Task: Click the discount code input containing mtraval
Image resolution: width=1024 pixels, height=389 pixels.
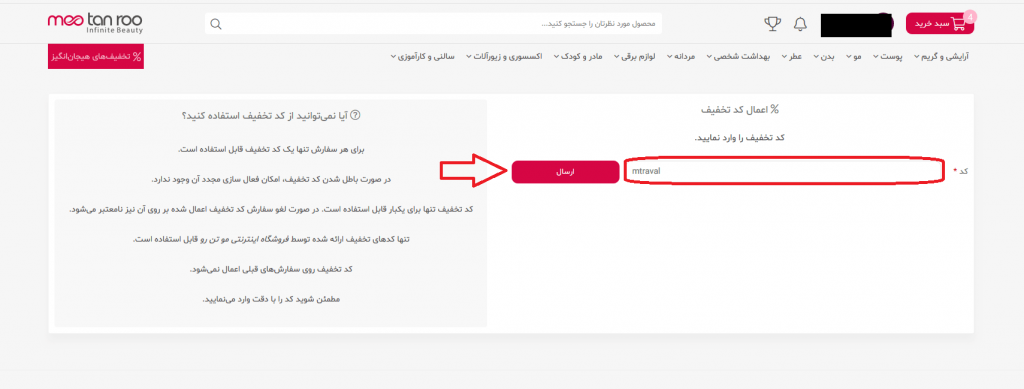Action: [783, 172]
